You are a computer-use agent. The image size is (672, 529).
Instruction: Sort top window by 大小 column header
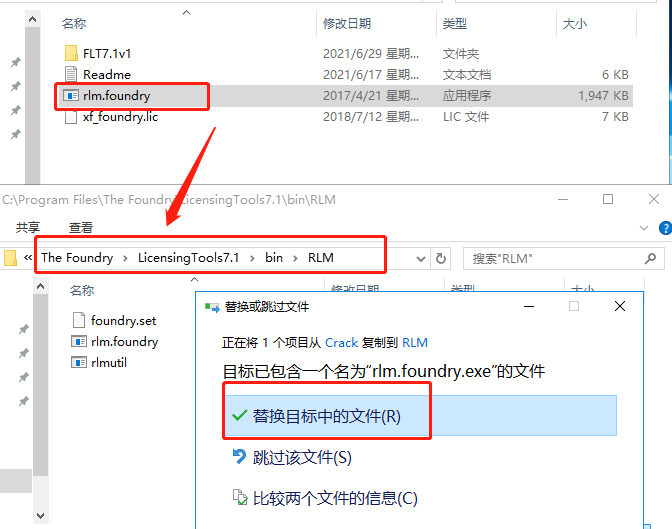574,24
